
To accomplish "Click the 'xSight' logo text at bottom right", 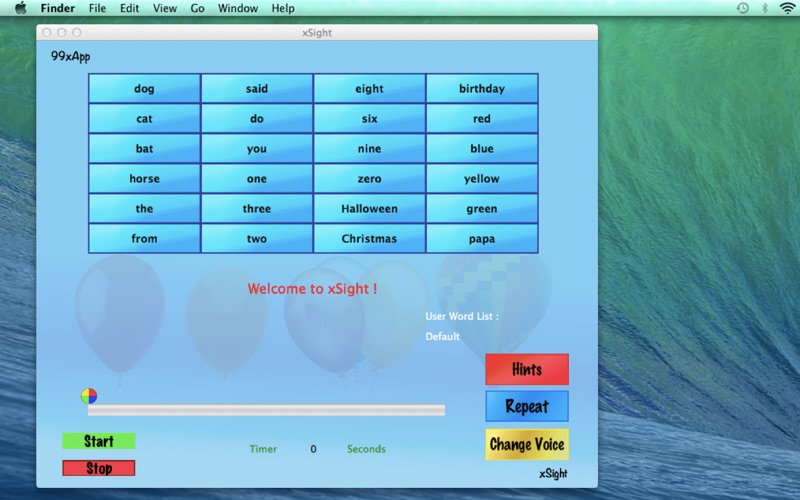I will 553,473.
